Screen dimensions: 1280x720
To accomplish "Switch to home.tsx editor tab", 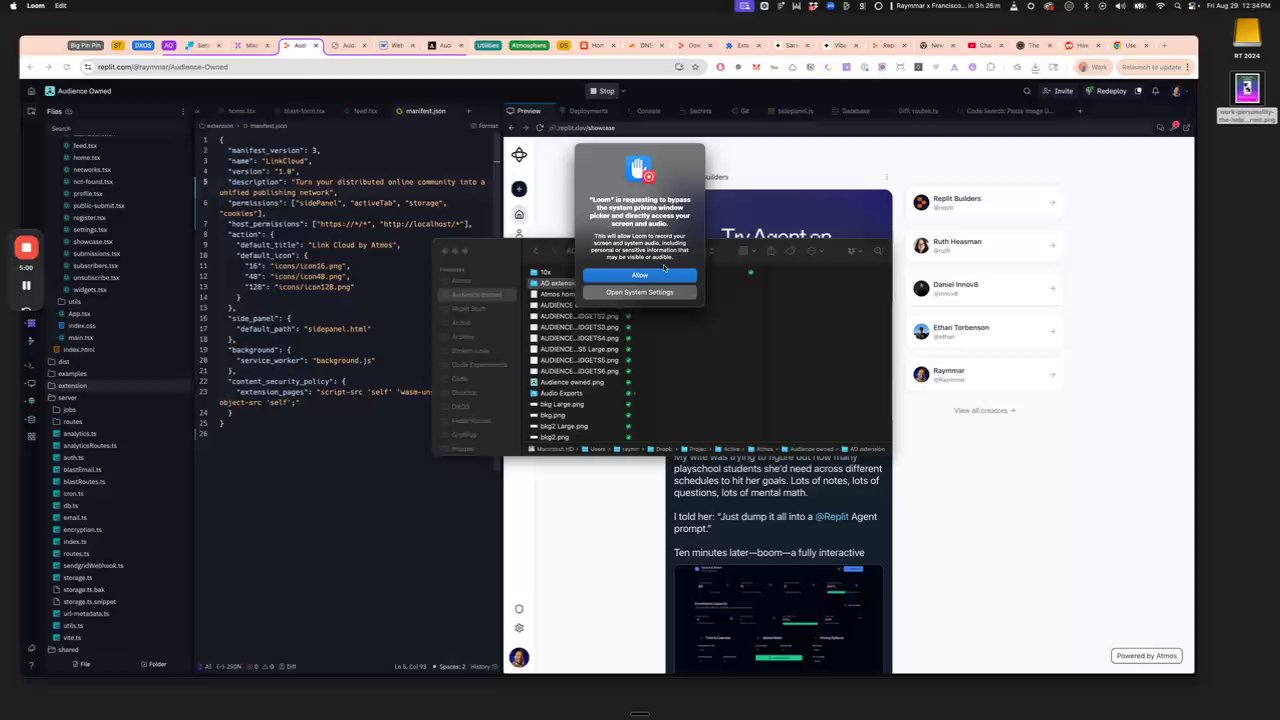I will [241, 111].
